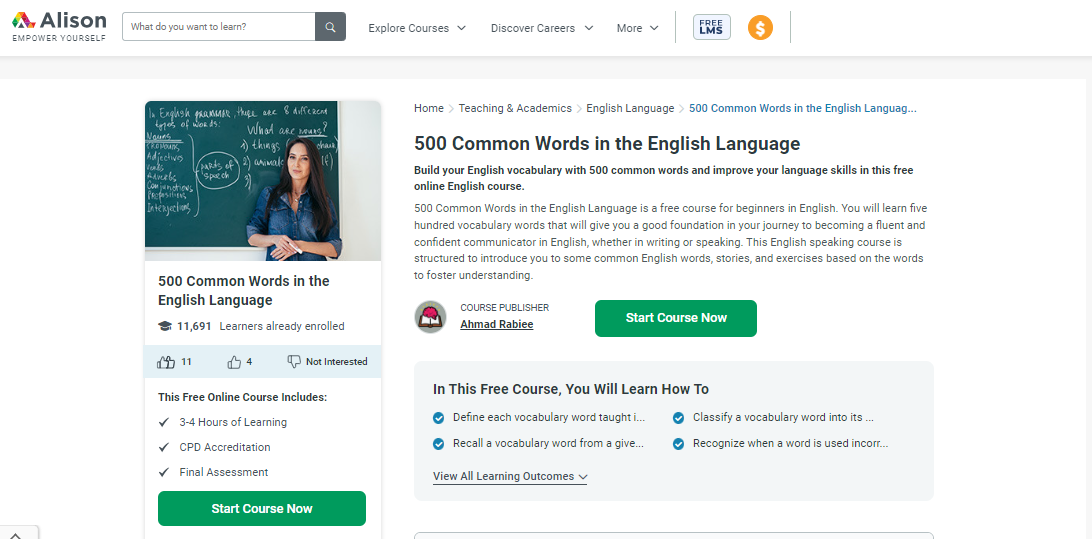Click the double thumbs-up icon showing 11
Viewport: 1092px width, 539px height.
(166, 361)
